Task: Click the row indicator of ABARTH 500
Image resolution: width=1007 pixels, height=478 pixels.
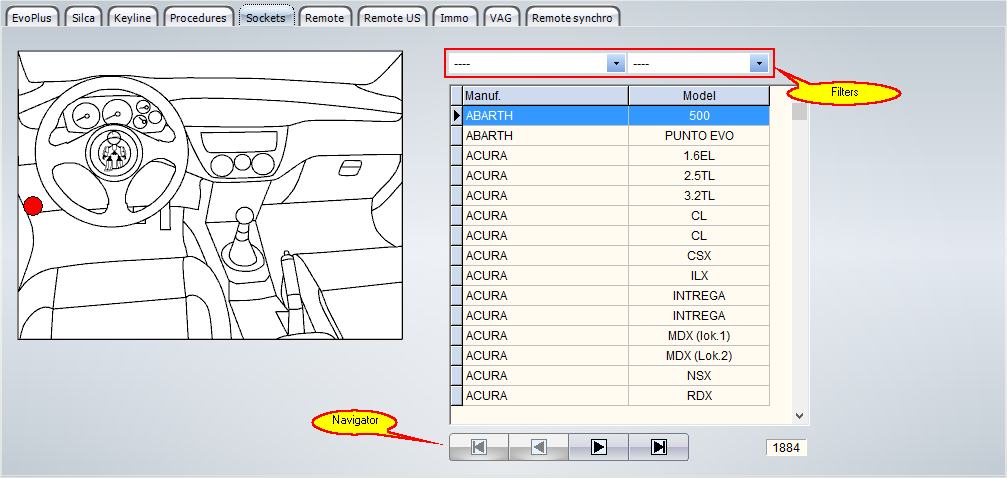Action: point(456,116)
